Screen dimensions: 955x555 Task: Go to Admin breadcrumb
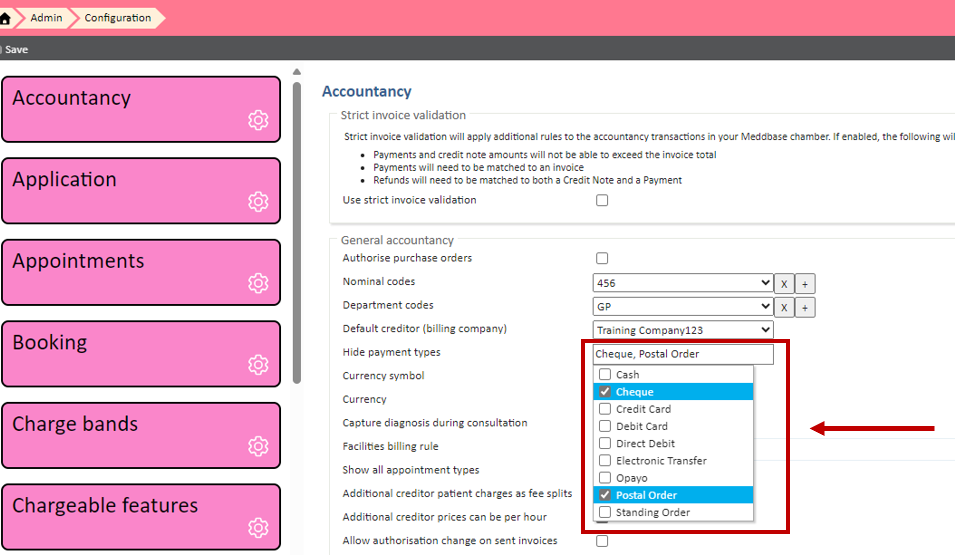click(x=46, y=18)
